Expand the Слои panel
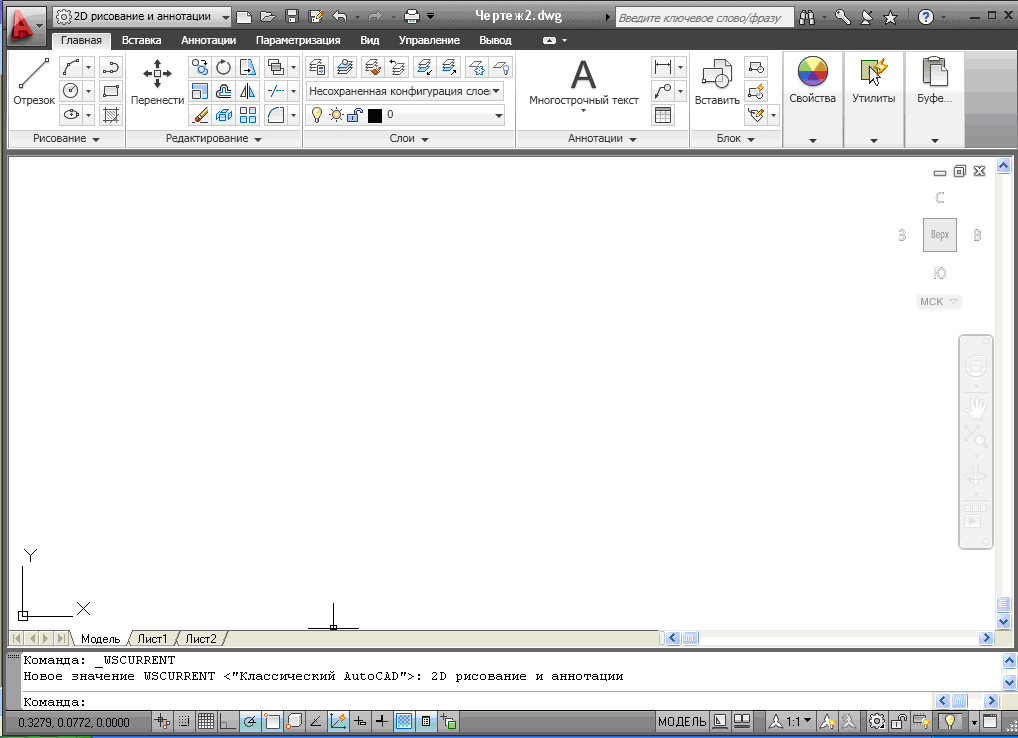 (x=409, y=138)
